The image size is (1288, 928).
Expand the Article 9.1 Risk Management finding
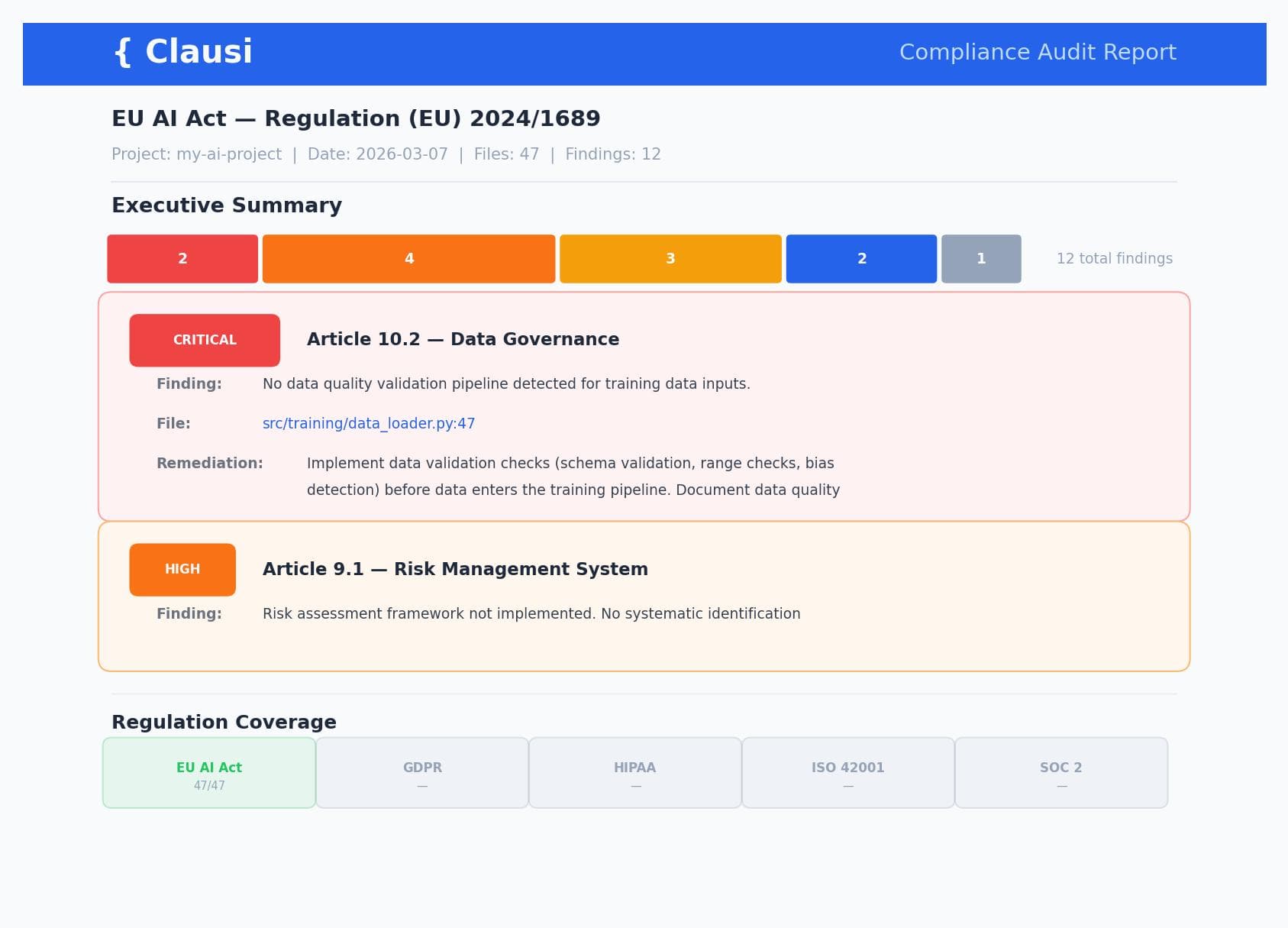pos(456,568)
